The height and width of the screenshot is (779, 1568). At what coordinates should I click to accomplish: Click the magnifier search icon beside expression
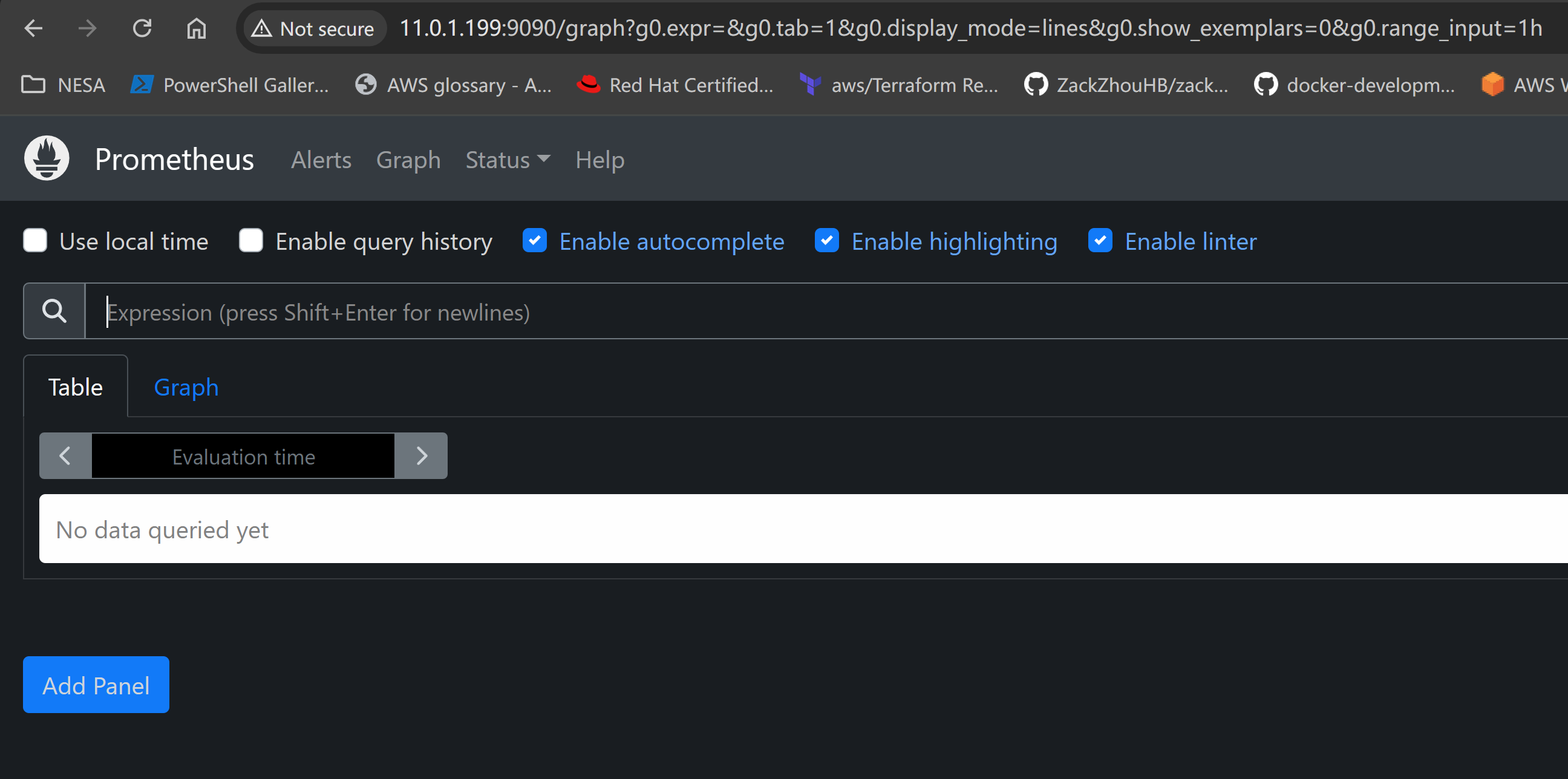(x=54, y=311)
